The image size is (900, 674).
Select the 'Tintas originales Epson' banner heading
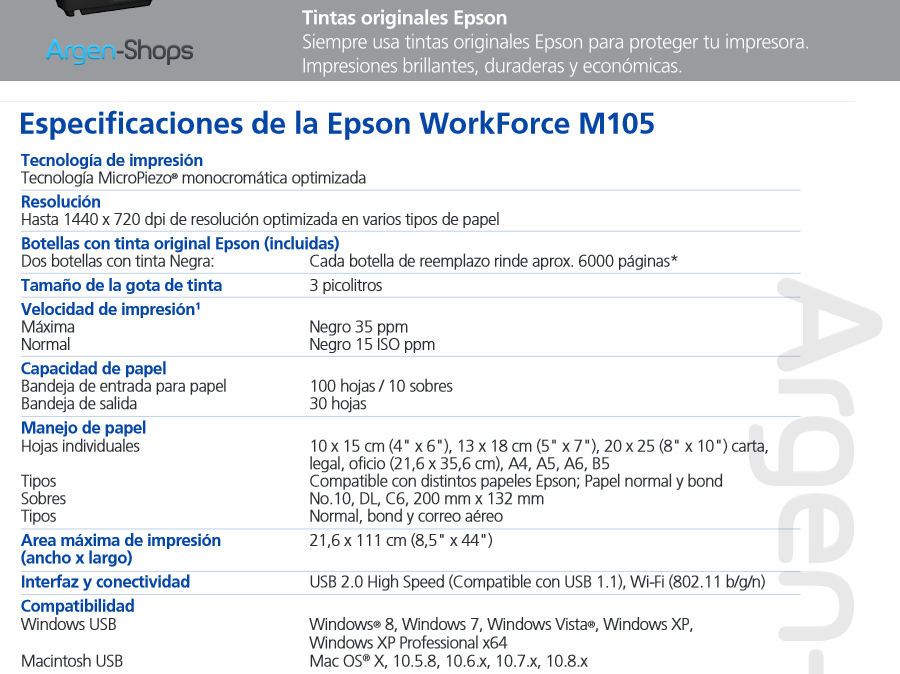[405, 18]
